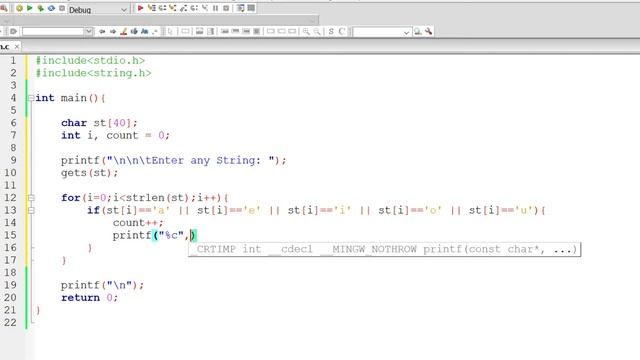Toggle the Match case 'Aa' icon
Screen dimensions: 640x360
coord(144,31)
